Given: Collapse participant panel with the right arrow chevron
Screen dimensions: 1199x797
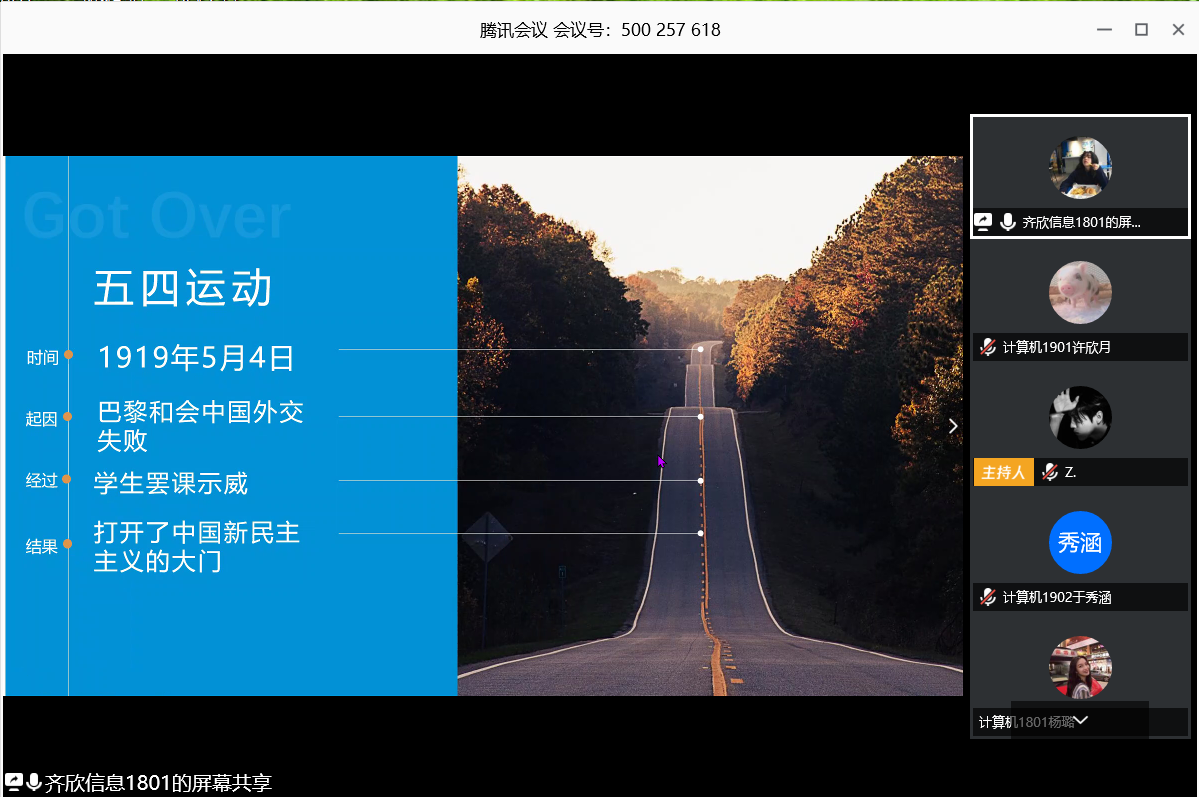Looking at the screenshot, I should coord(953,426).
